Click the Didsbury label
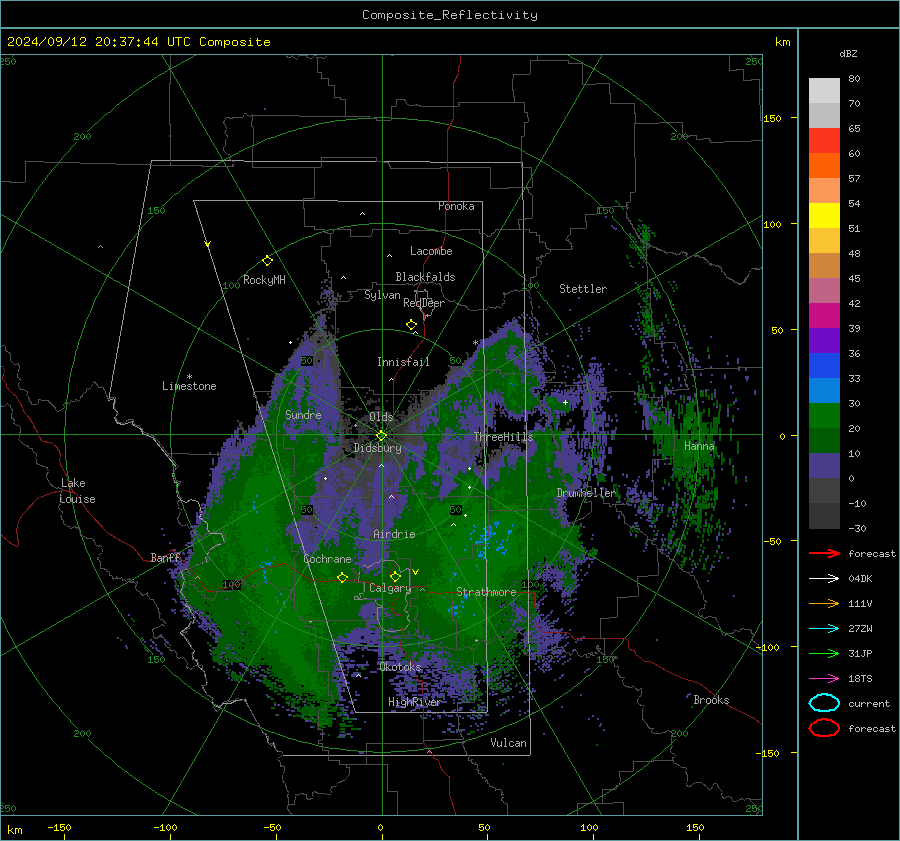The height and width of the screenshot is (841, 900). 377,448
